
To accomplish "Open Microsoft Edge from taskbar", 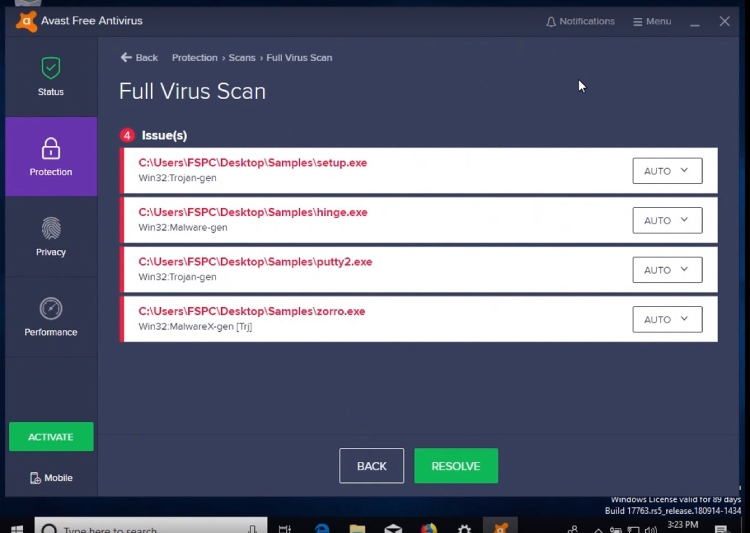I will (321, 528).
